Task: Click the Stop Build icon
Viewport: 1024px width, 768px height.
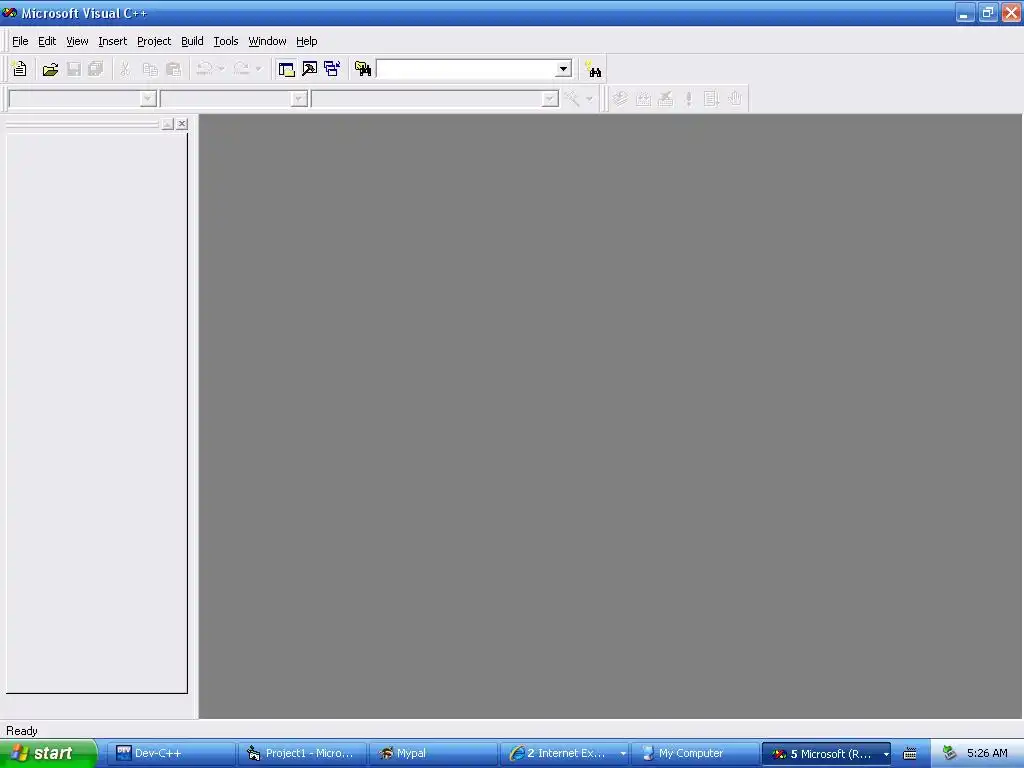Action: [x=665, y=99]
